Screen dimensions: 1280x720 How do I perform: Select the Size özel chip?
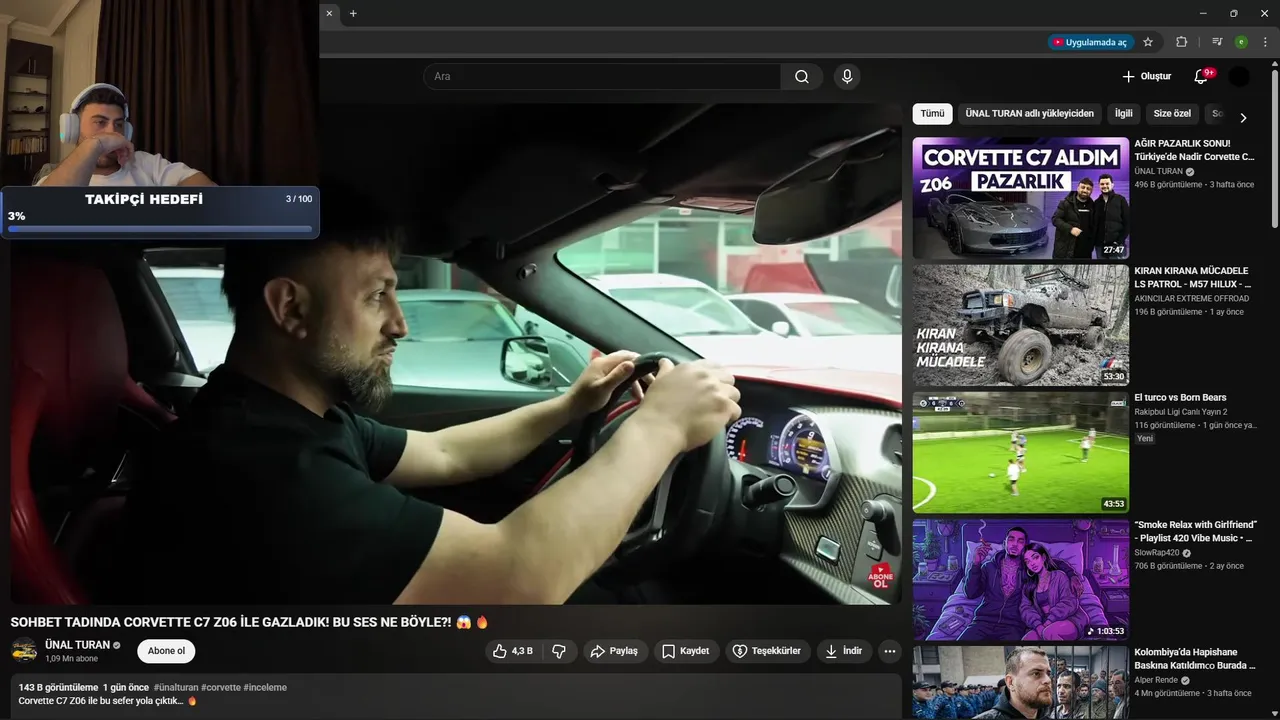(x=1172, y=114)
